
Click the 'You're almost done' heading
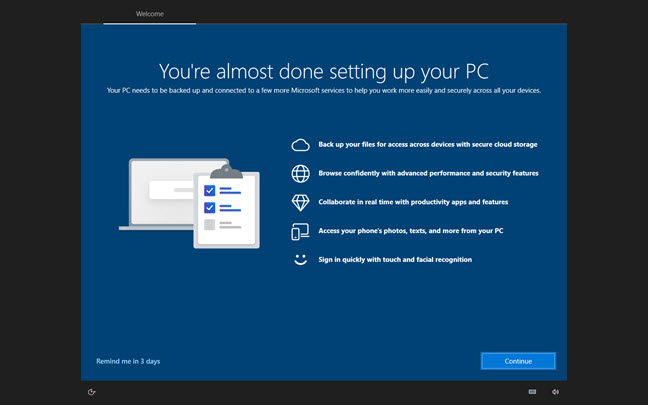pos(324,71)
